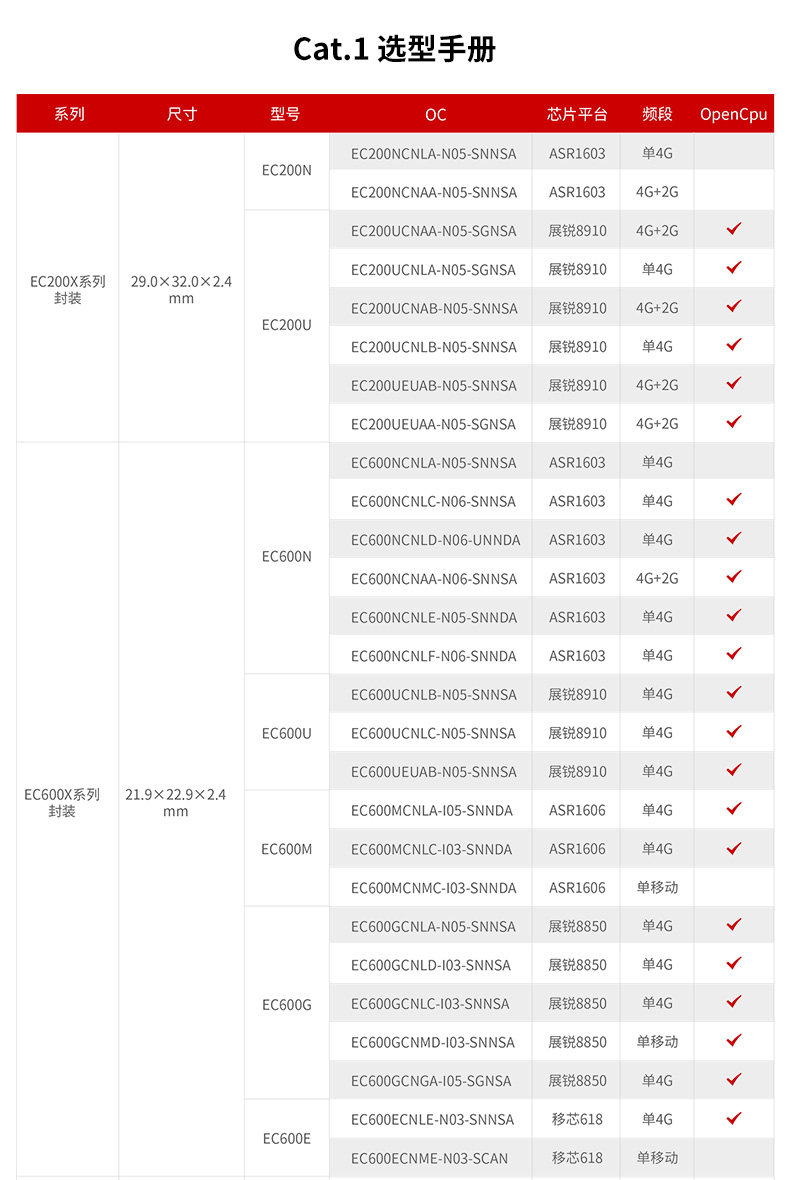Click the checkmark in EC600ECNLE-N03-SNNSA row
This screenshot has height=1180, width=790.
[x=734, y=1118]
